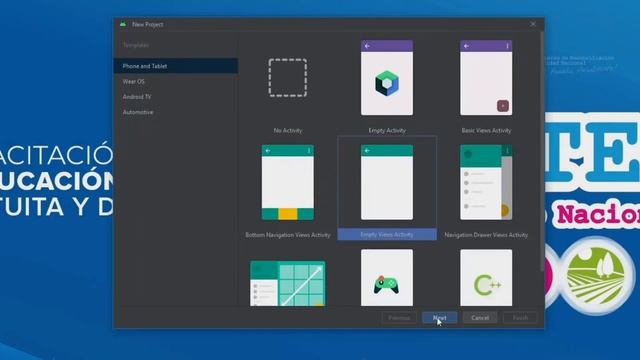Close the New Project dialog
The height and width of the screenshot is (360, 640).
point(533,24)
